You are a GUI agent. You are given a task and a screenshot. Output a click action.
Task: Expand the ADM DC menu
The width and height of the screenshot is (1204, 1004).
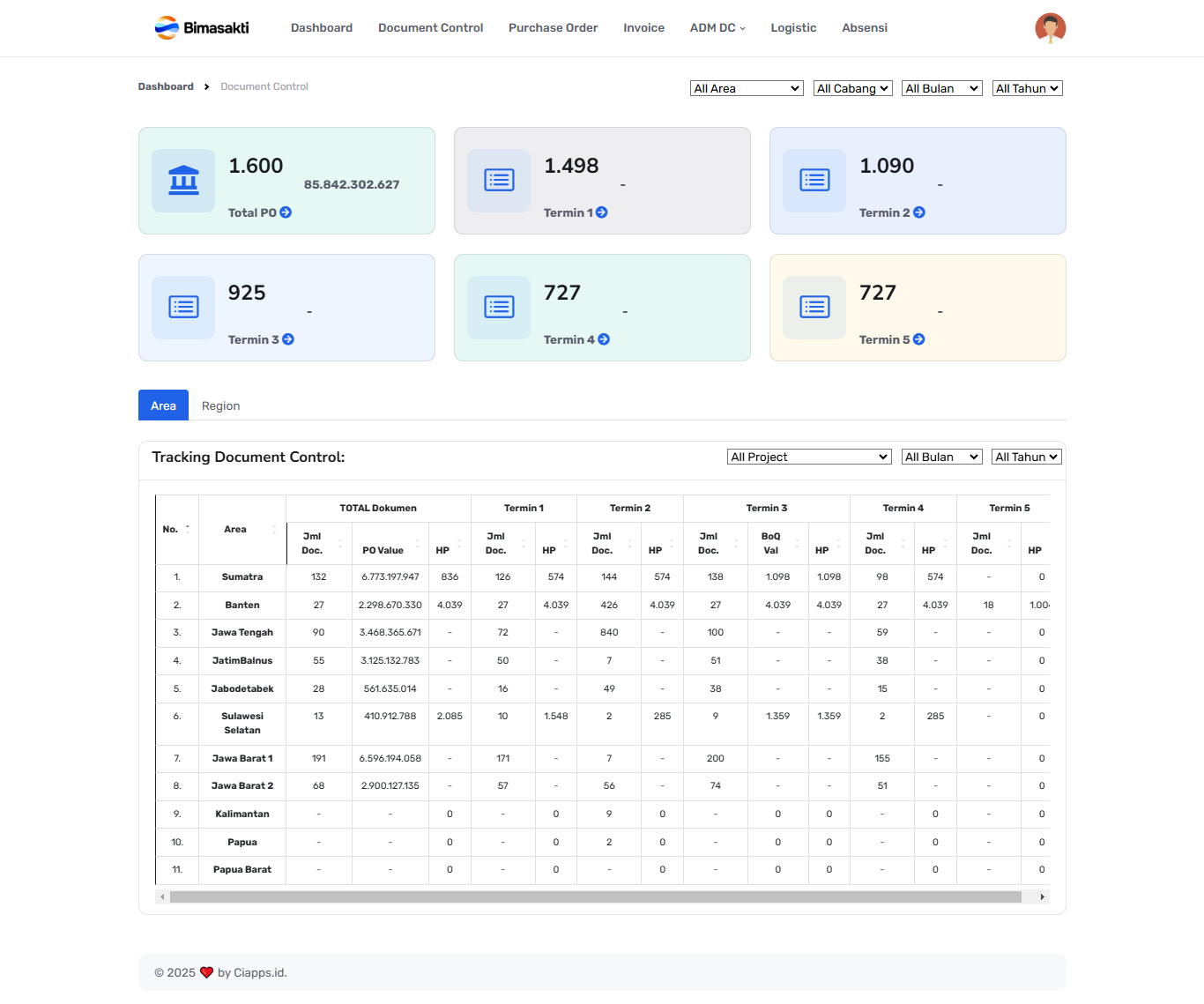[717, 28]
